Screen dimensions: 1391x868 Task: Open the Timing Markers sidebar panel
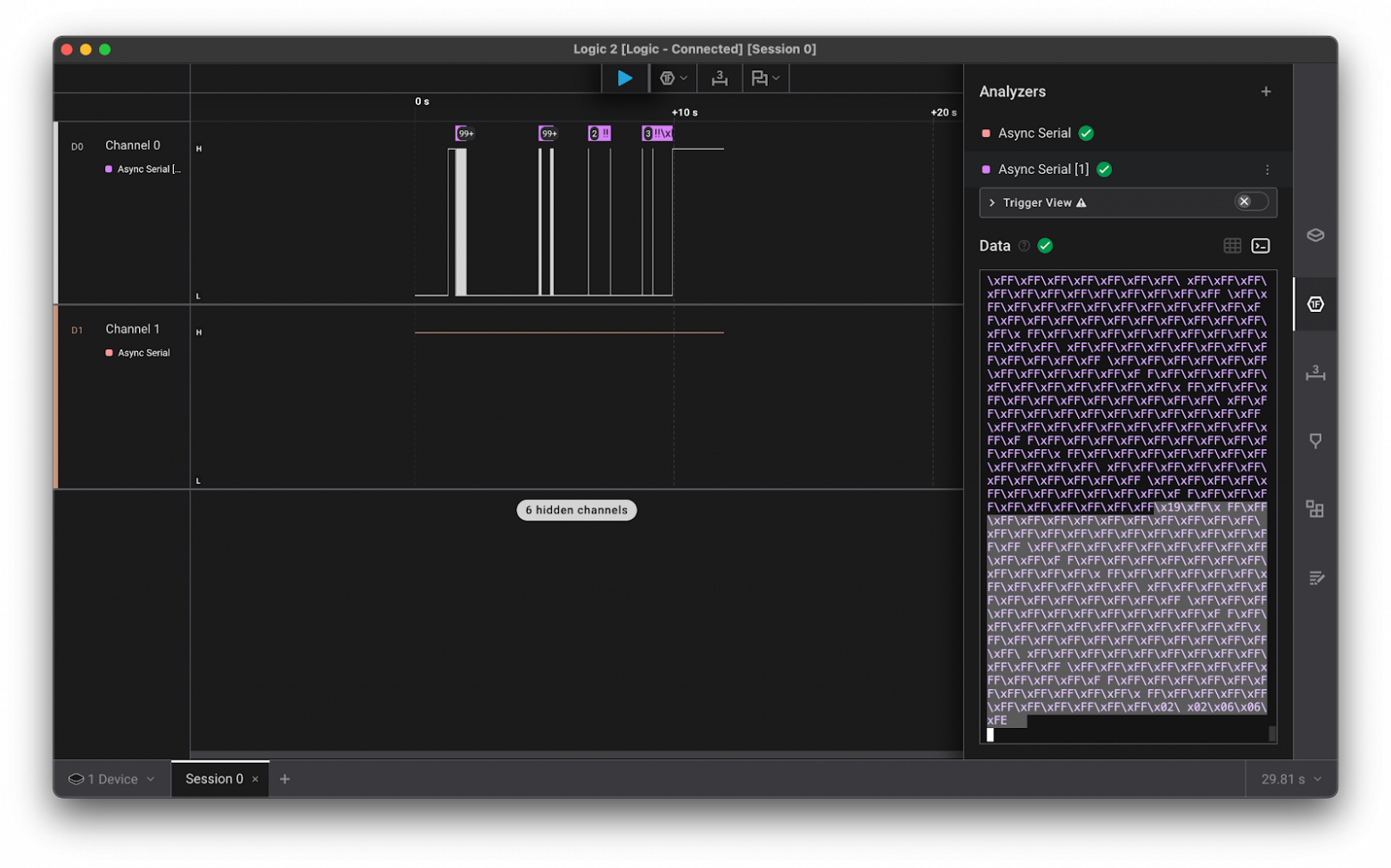(x=1315, y=440)
